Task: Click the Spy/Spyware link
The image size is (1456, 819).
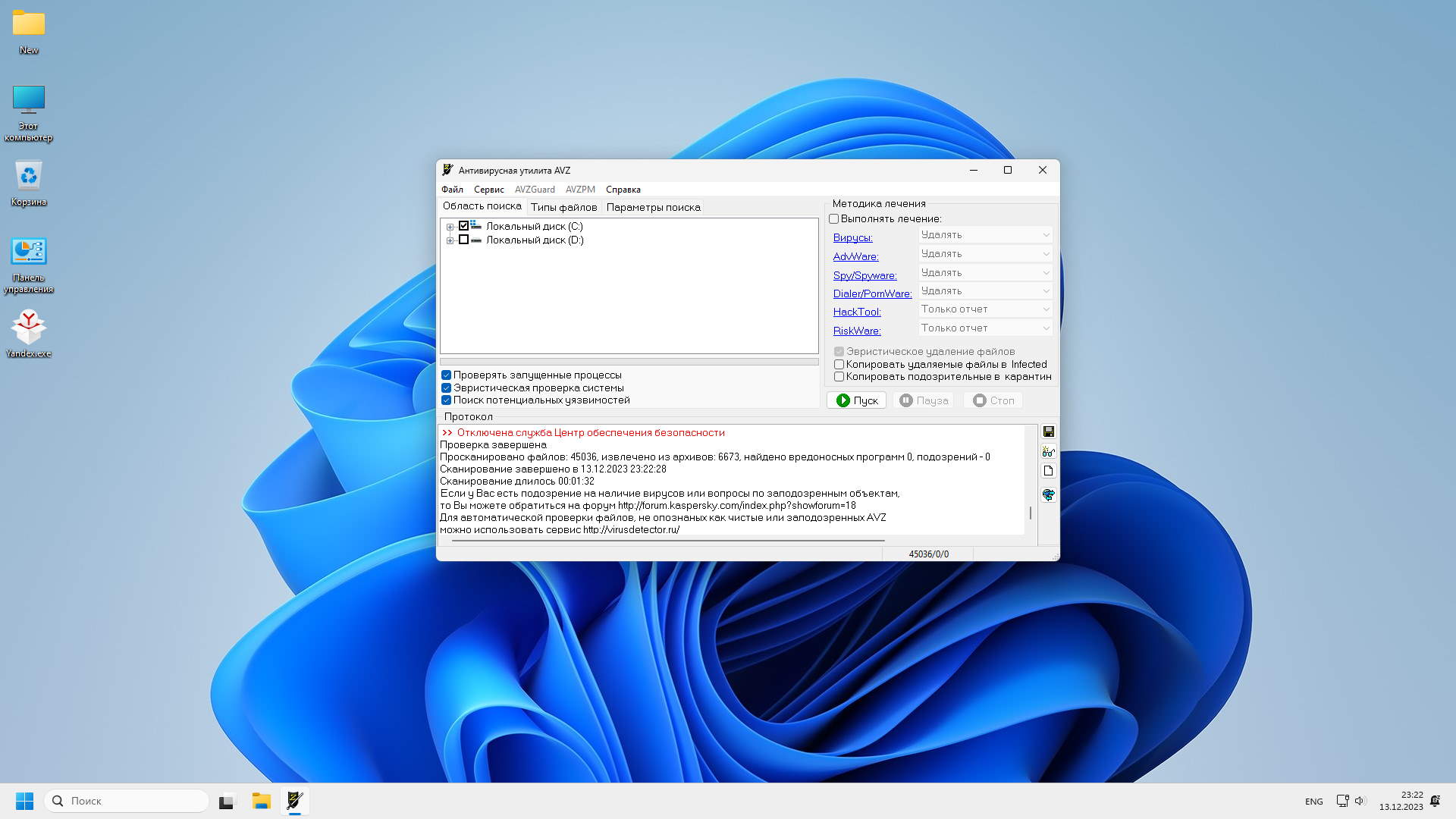Action: point(864,275)
